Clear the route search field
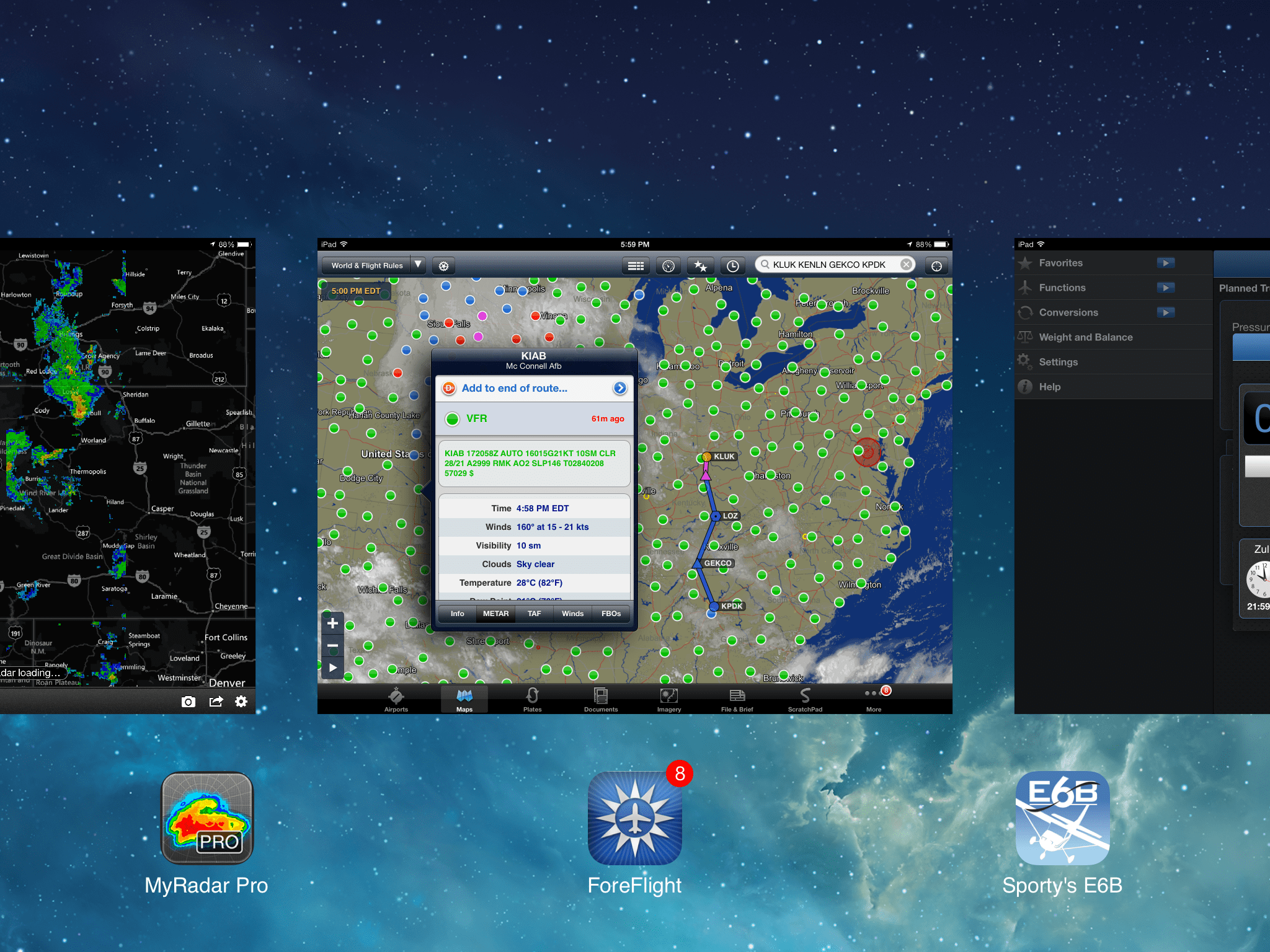 click(x=906, y=265)
